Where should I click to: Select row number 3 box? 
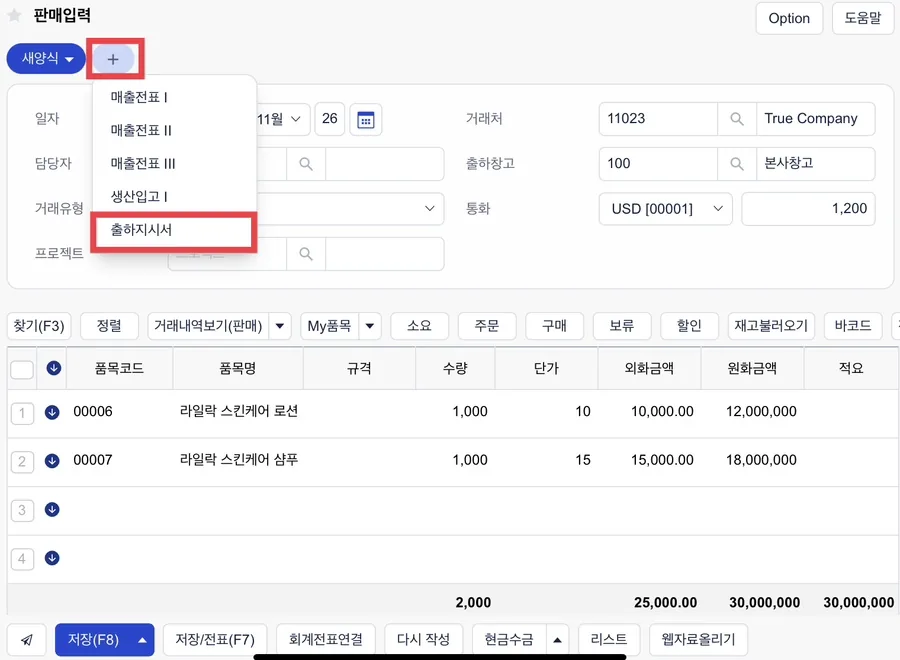pos(22,510)
